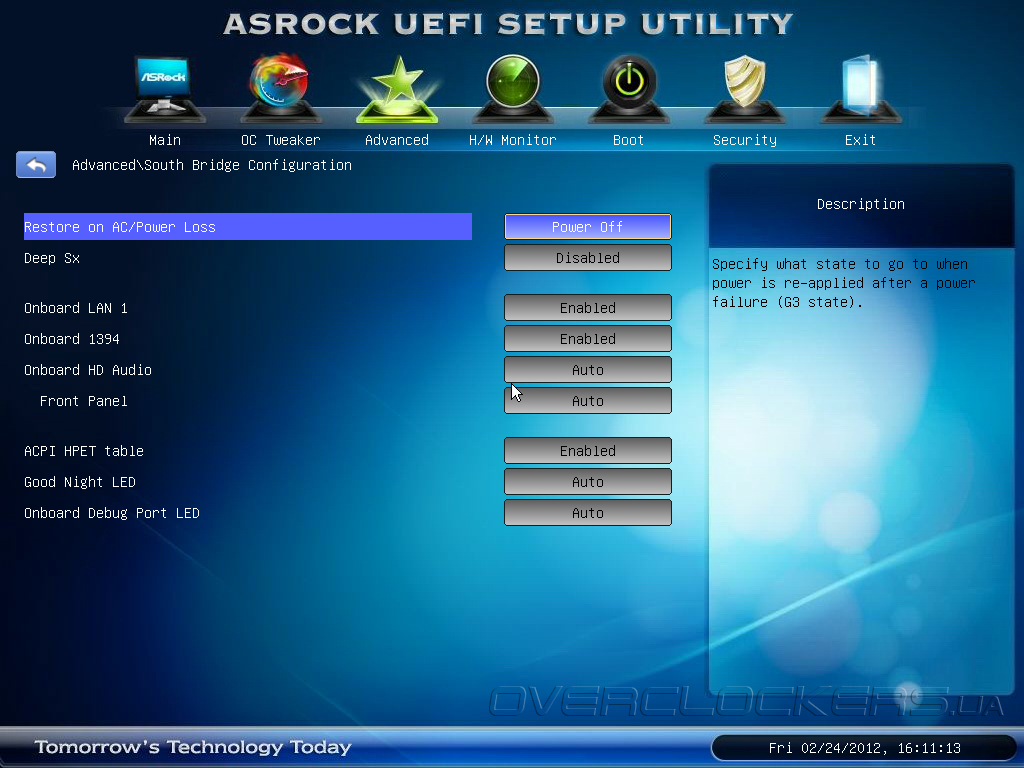The width and height of the screenshot is (1024, 768).
Task: Open the Power Off value dropdown
Action: [x=588, y=227]
